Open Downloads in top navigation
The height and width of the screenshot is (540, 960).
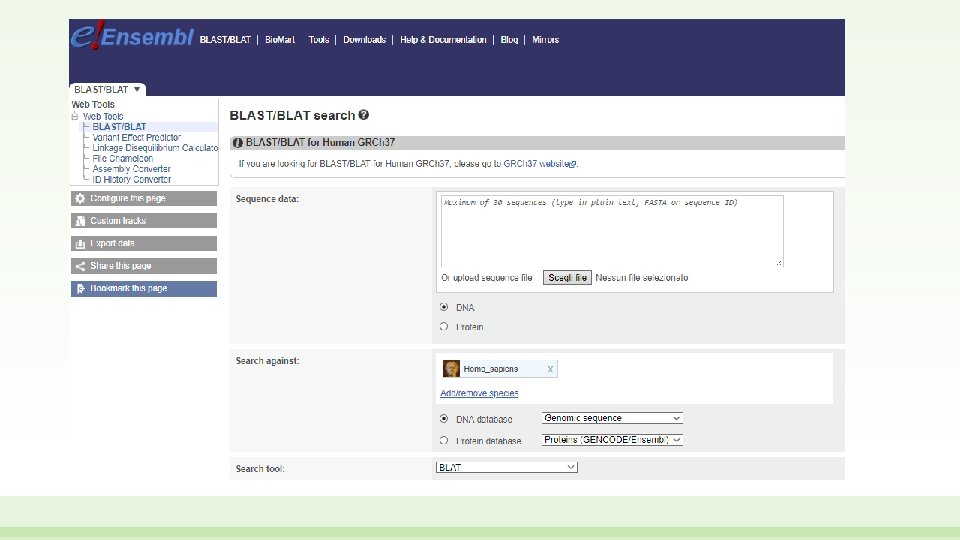tap(364, 40)
